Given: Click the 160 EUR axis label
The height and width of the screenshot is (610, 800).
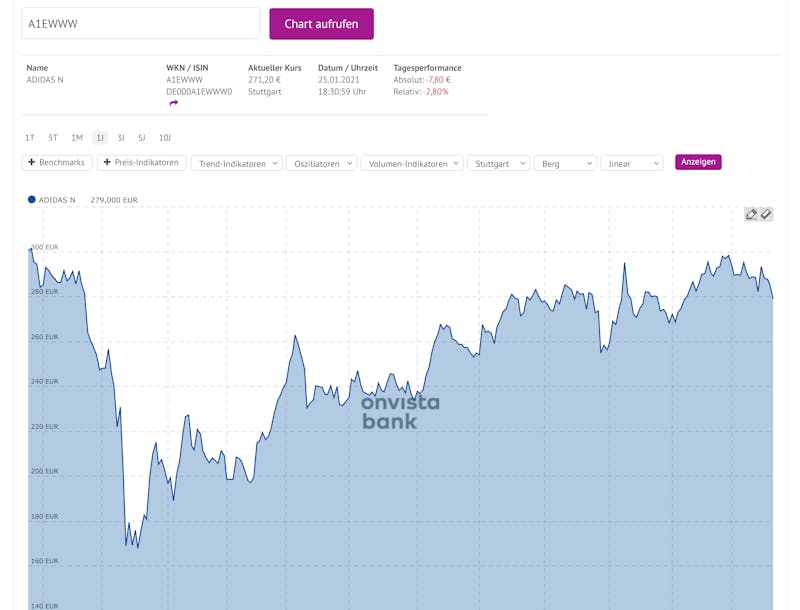Looking at the screenshot, I should pyautogui.click(x=45, y=561).
